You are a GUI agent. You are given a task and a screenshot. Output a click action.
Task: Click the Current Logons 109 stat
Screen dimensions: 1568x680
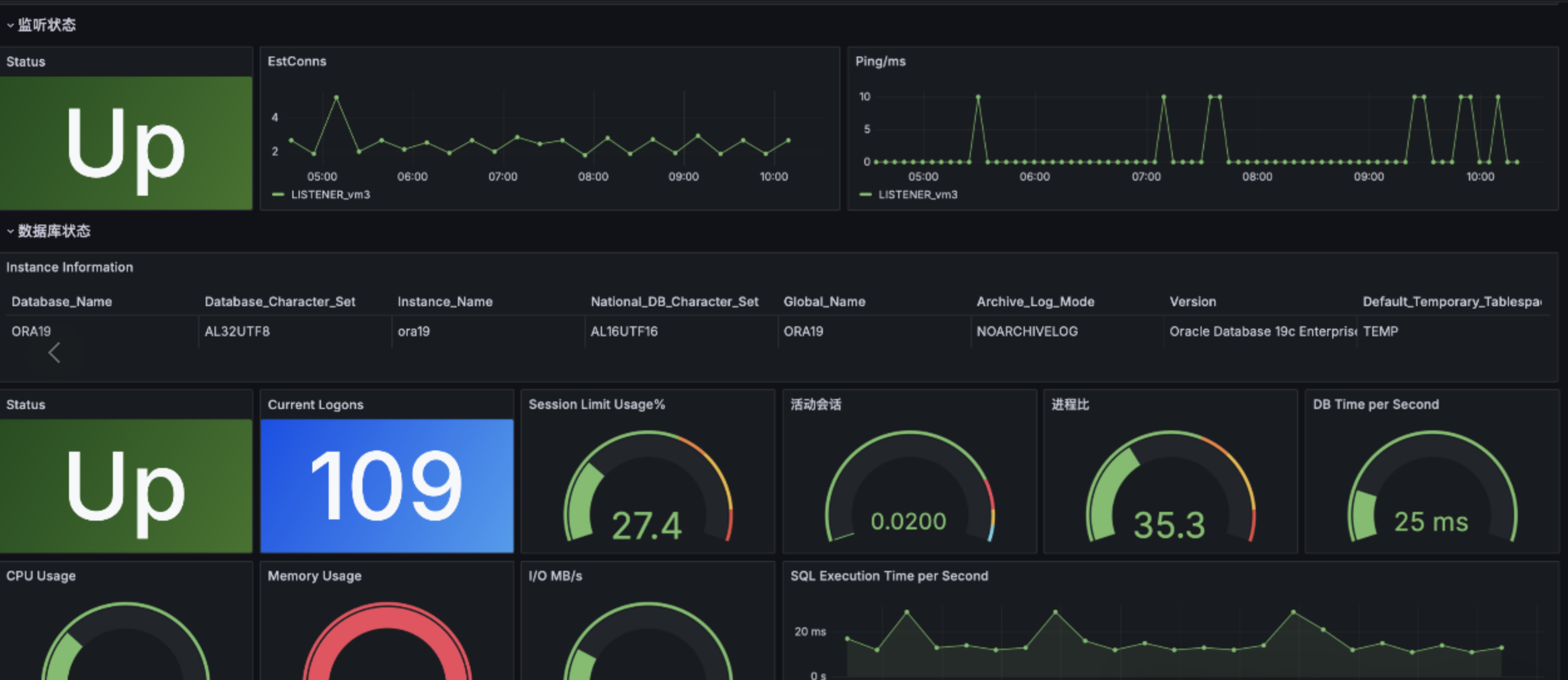386,486
